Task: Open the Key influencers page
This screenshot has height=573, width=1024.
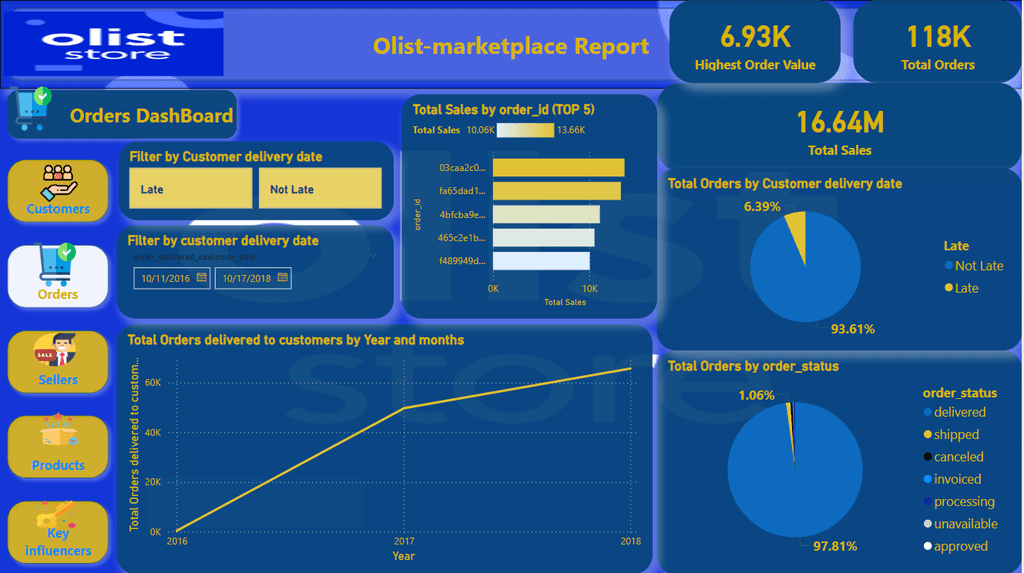Action: tap(58, 532)
